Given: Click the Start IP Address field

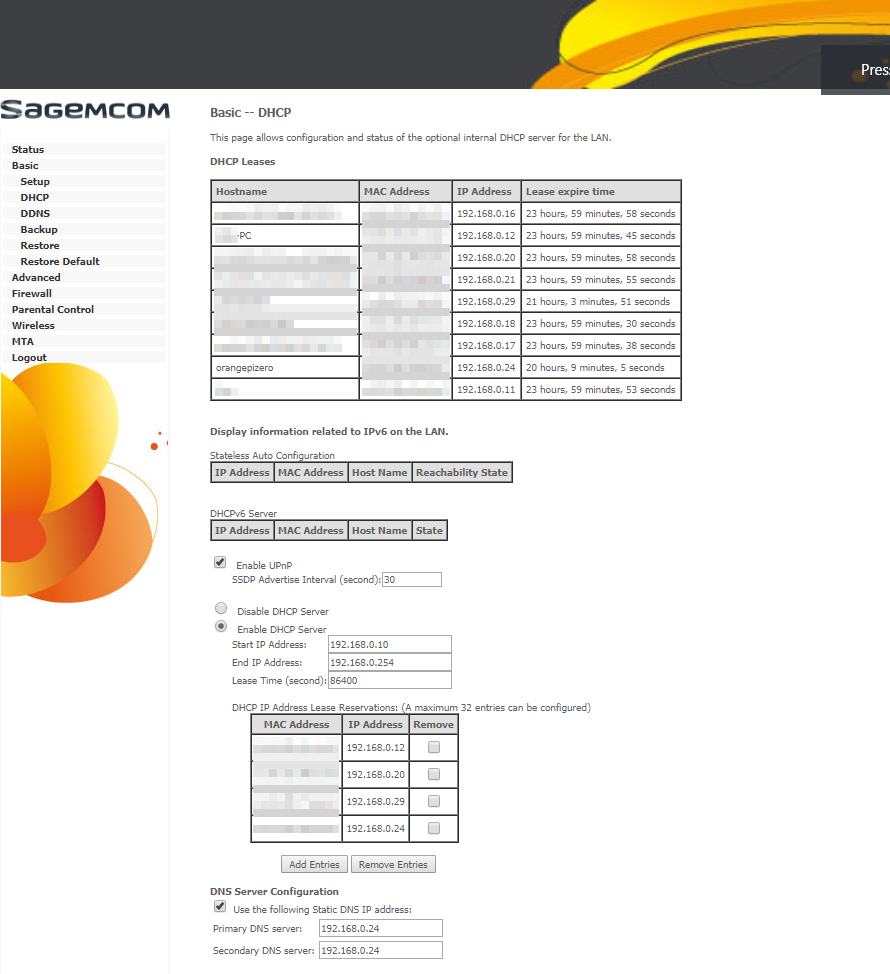Looking at the screenshot, I should [x=389, y=644].
